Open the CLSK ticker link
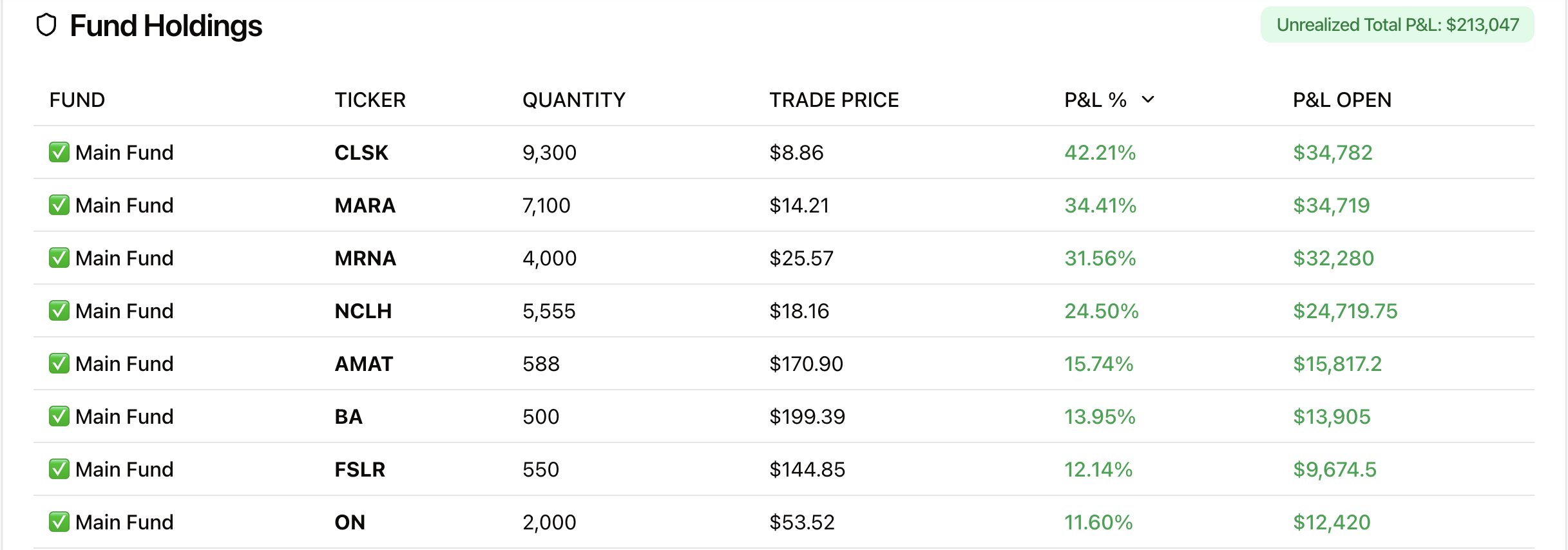This screenshot has width=1568, height=550. click(x=361, y=153)
